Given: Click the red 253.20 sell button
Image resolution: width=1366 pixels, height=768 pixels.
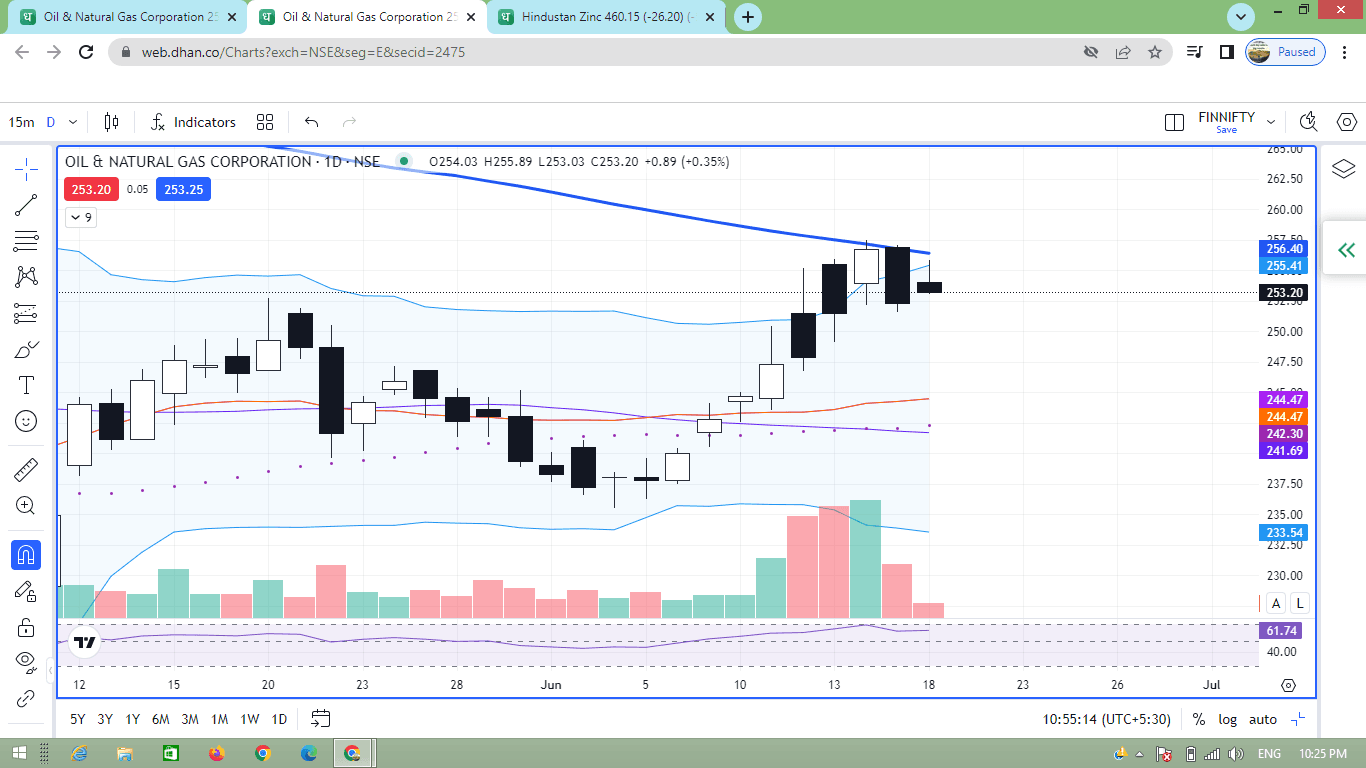Looking at the screenshot, I should tap(91, 189).
